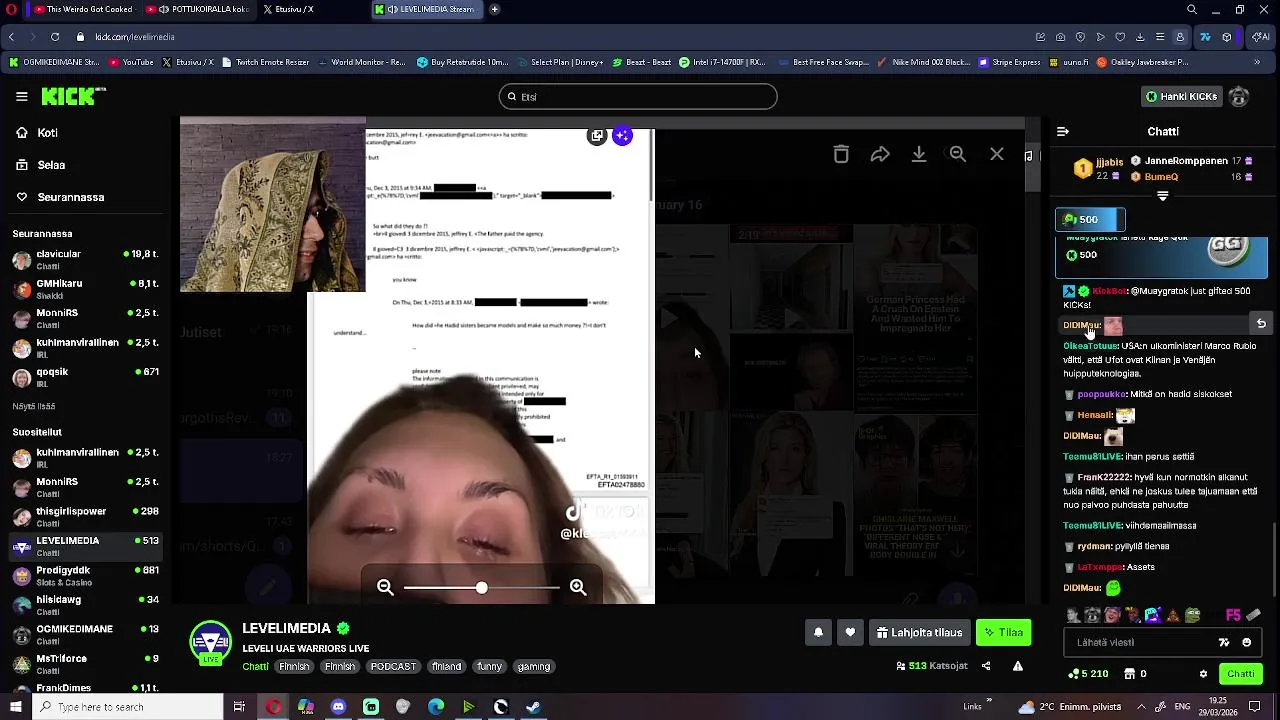This screenshot has height=720, width=1280.
Task: Click the funny tag
Action: pyautogui.click(x=489, y=666)
